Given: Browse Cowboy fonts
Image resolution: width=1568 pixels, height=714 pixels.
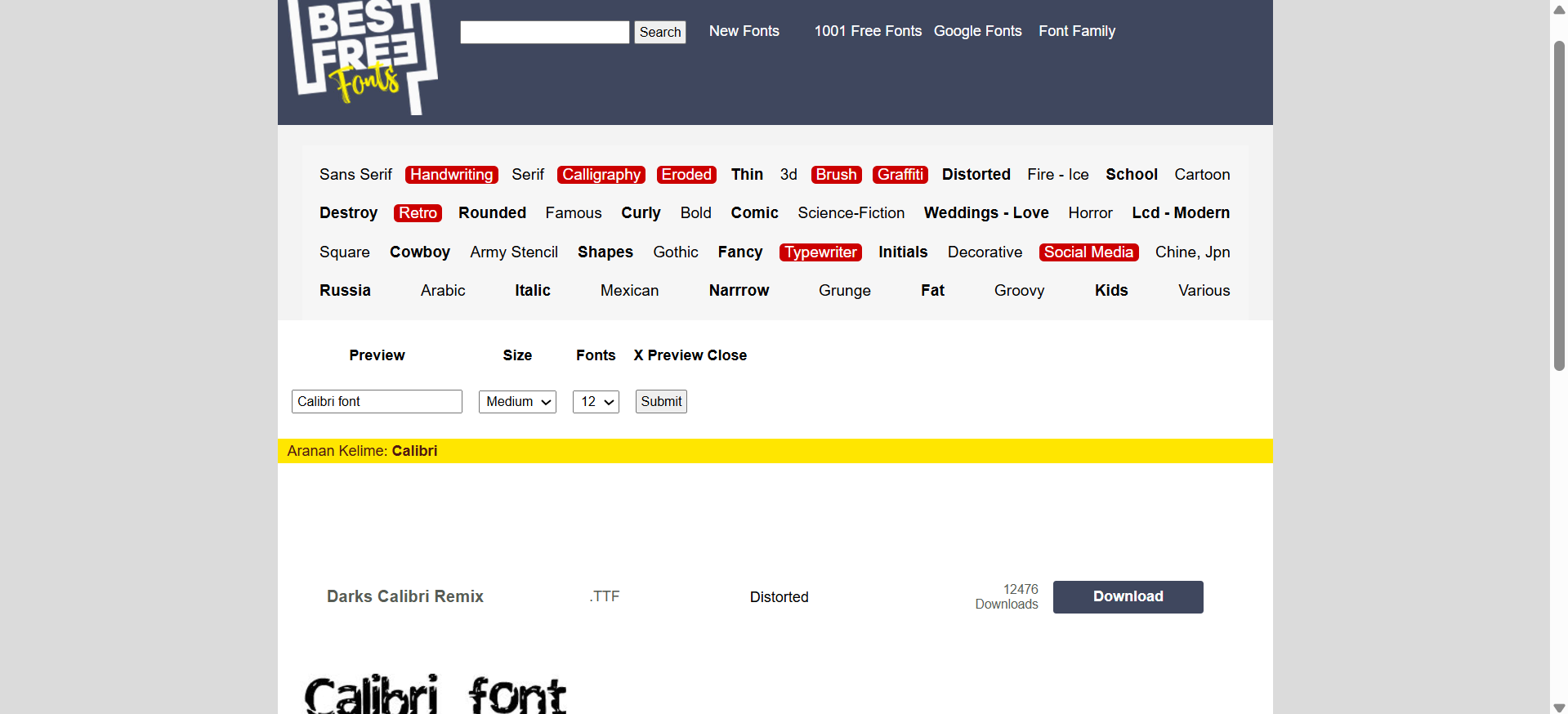Looking at the screenshot, I should 420,252.
